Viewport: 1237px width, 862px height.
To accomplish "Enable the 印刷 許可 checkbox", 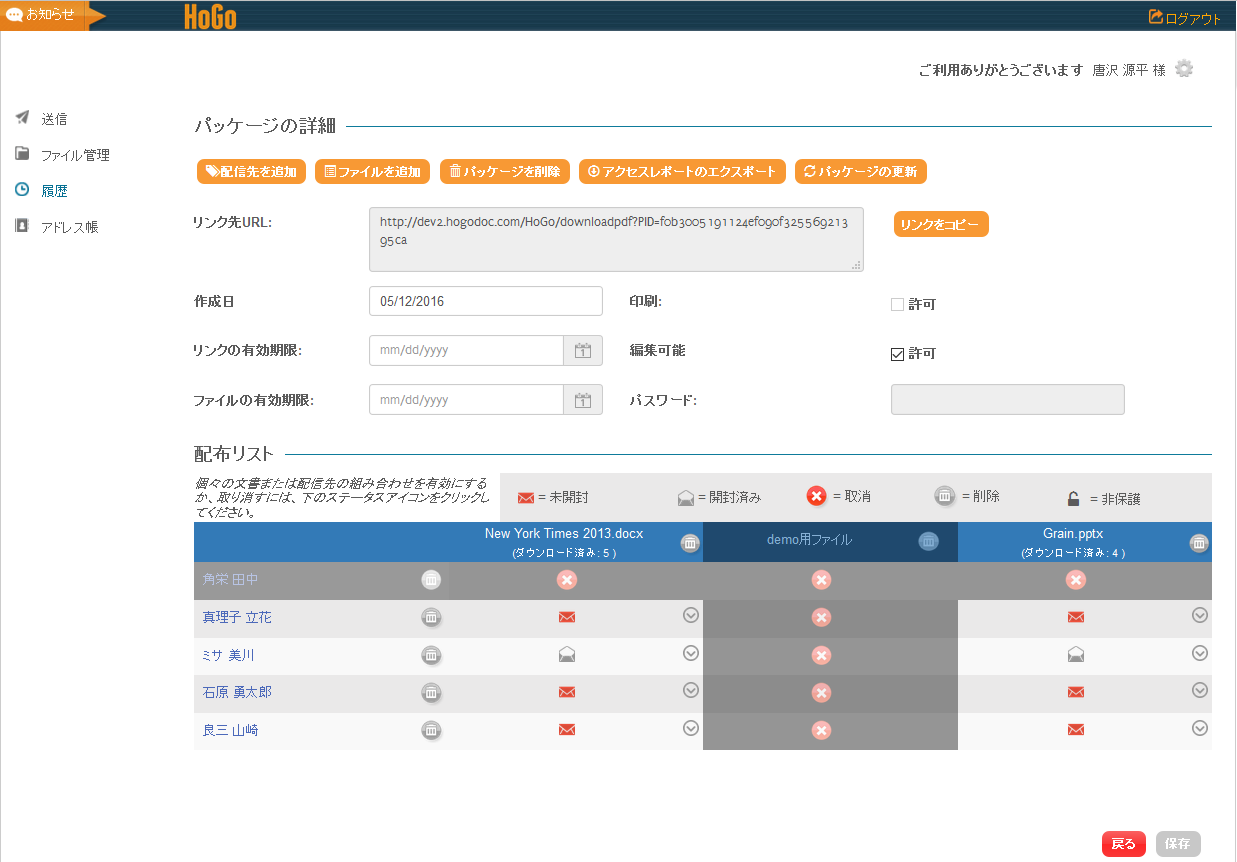I will [897, 305].
